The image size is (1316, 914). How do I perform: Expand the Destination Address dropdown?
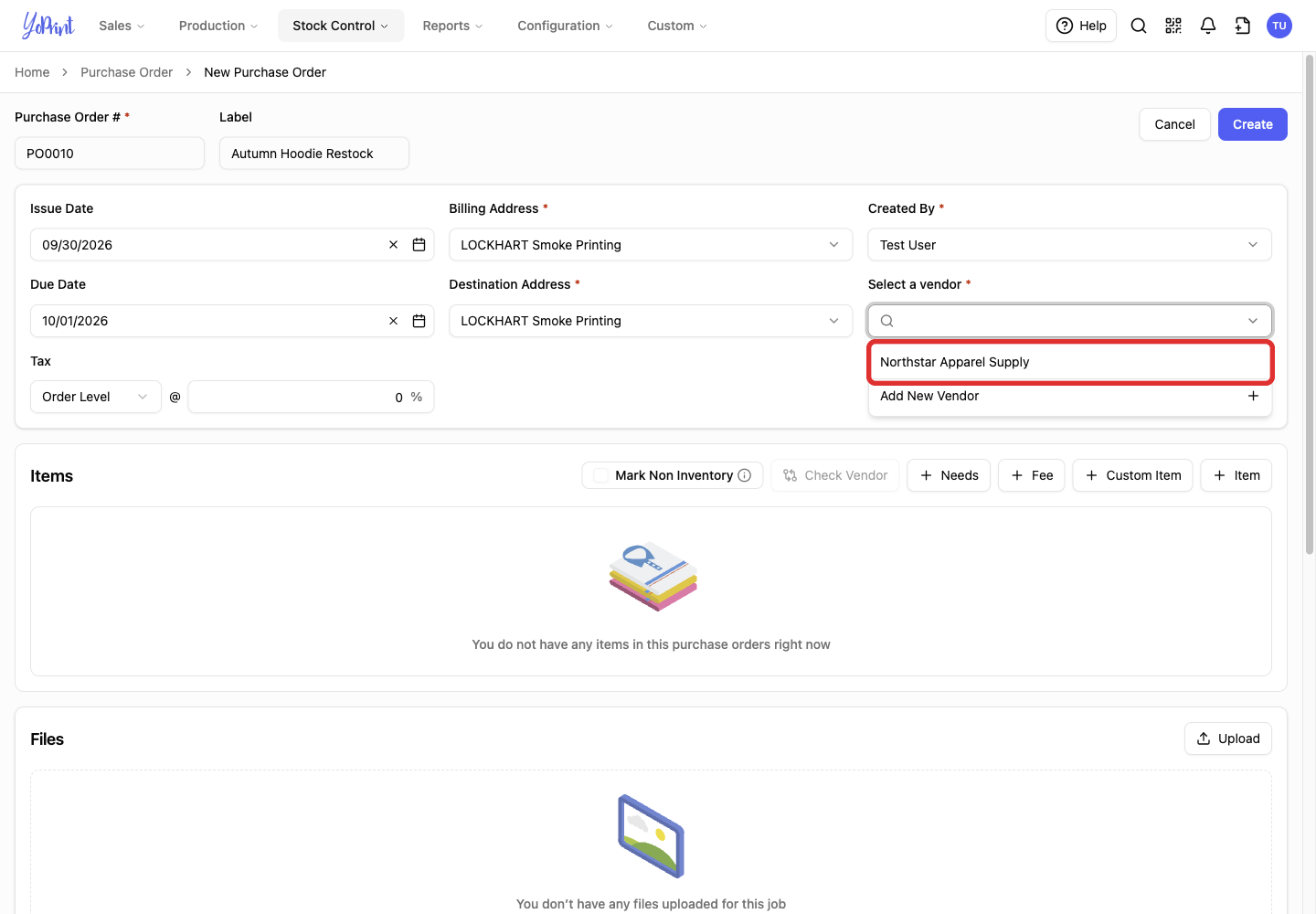coord(651,321)
